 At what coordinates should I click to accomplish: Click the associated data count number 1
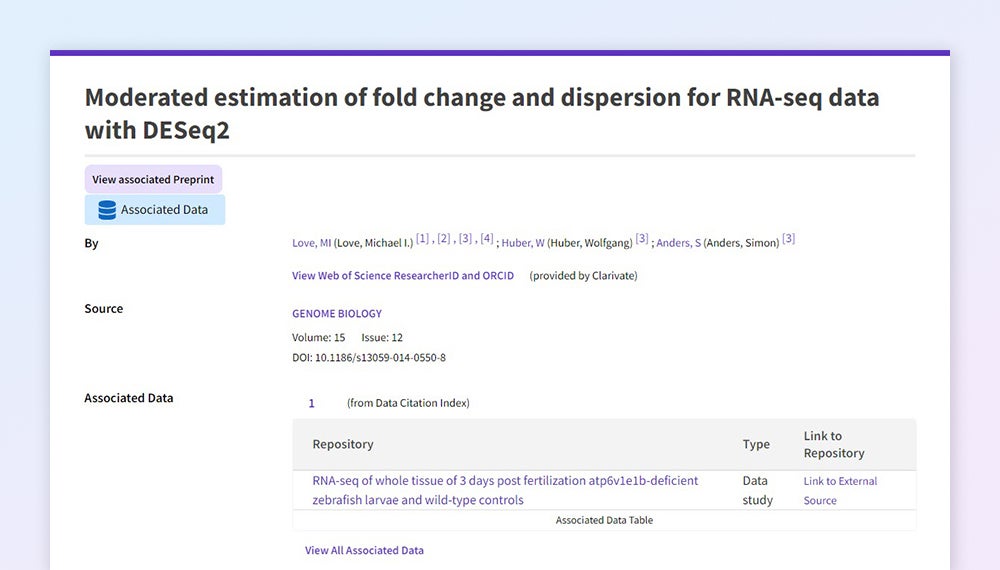[312, 404]
